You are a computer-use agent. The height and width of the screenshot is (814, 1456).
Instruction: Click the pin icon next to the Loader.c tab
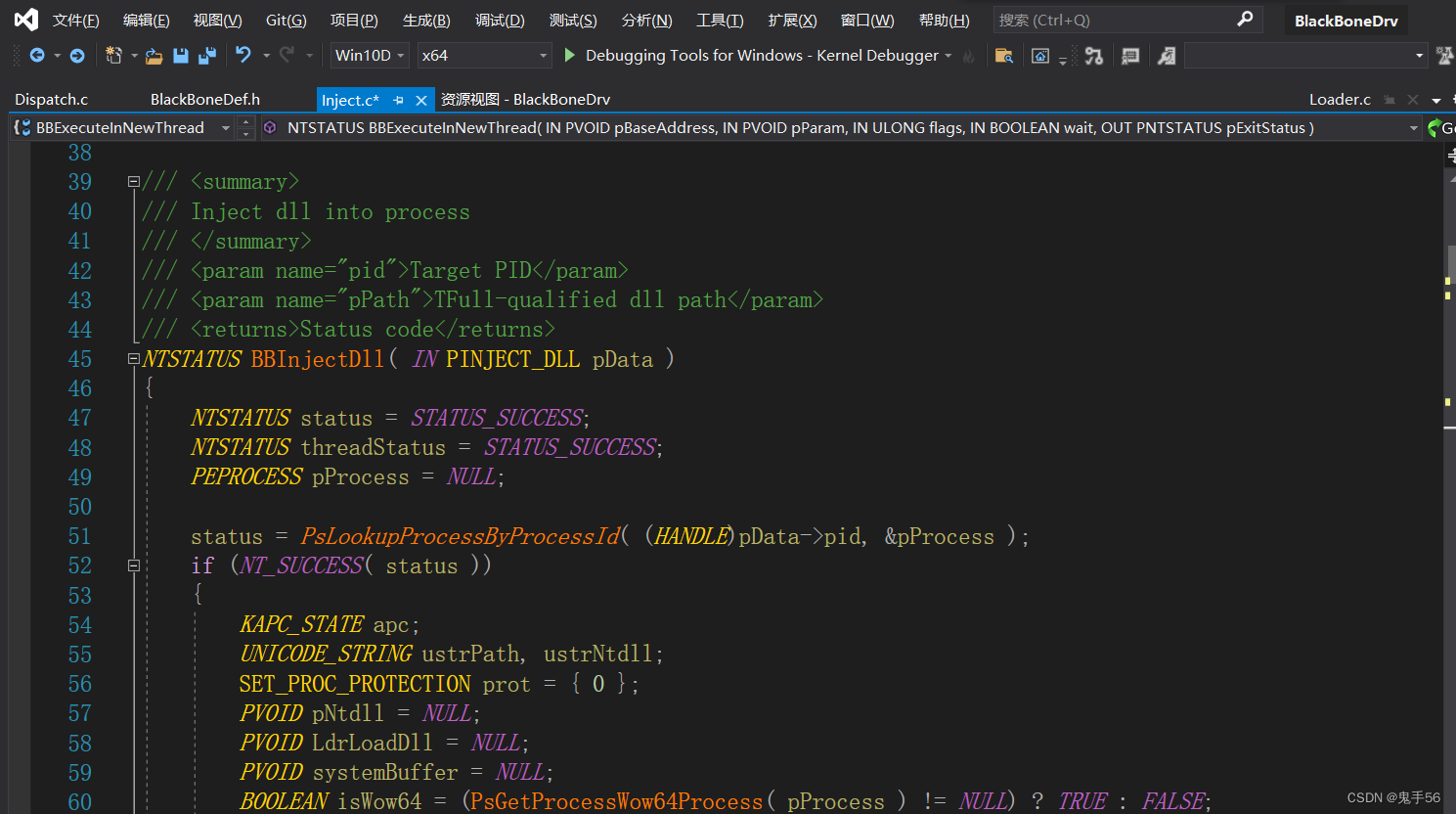(1389, 100)
